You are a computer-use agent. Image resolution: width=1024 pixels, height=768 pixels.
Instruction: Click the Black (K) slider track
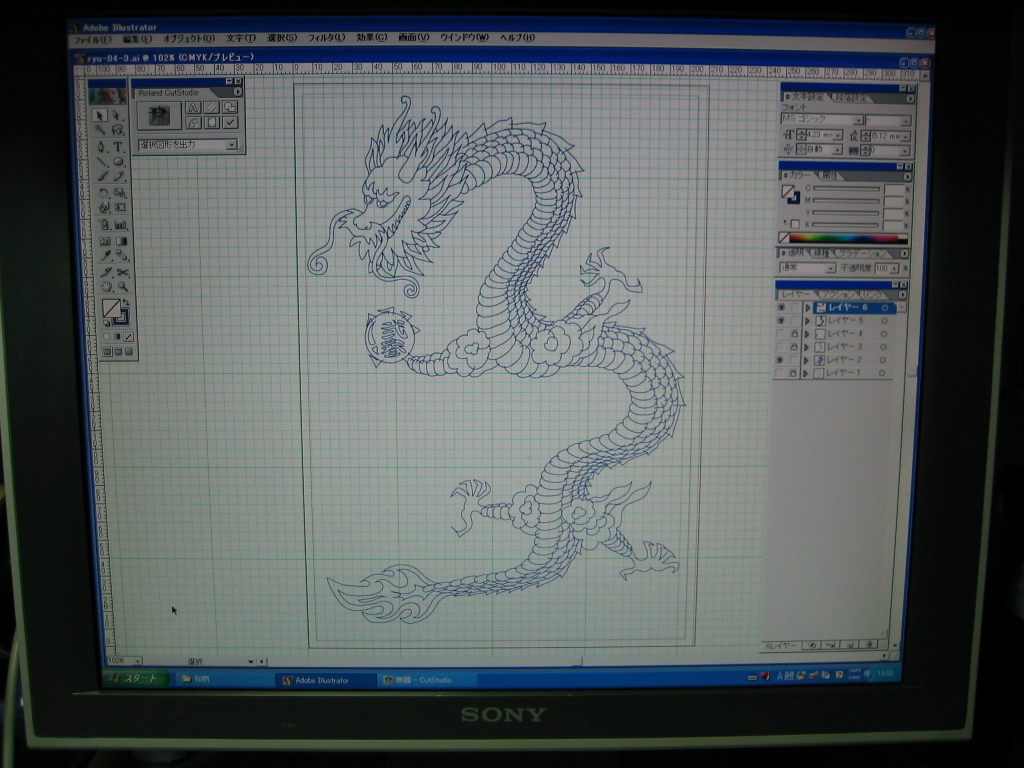tap(845, 225)
